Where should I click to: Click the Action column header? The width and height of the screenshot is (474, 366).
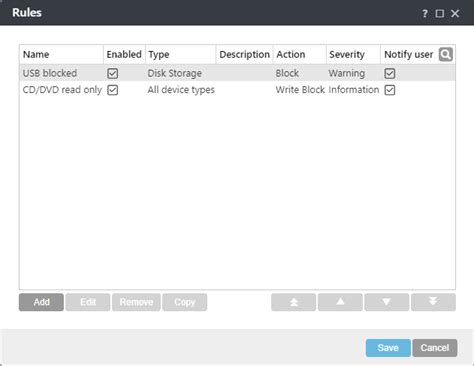tap(300, 54)
